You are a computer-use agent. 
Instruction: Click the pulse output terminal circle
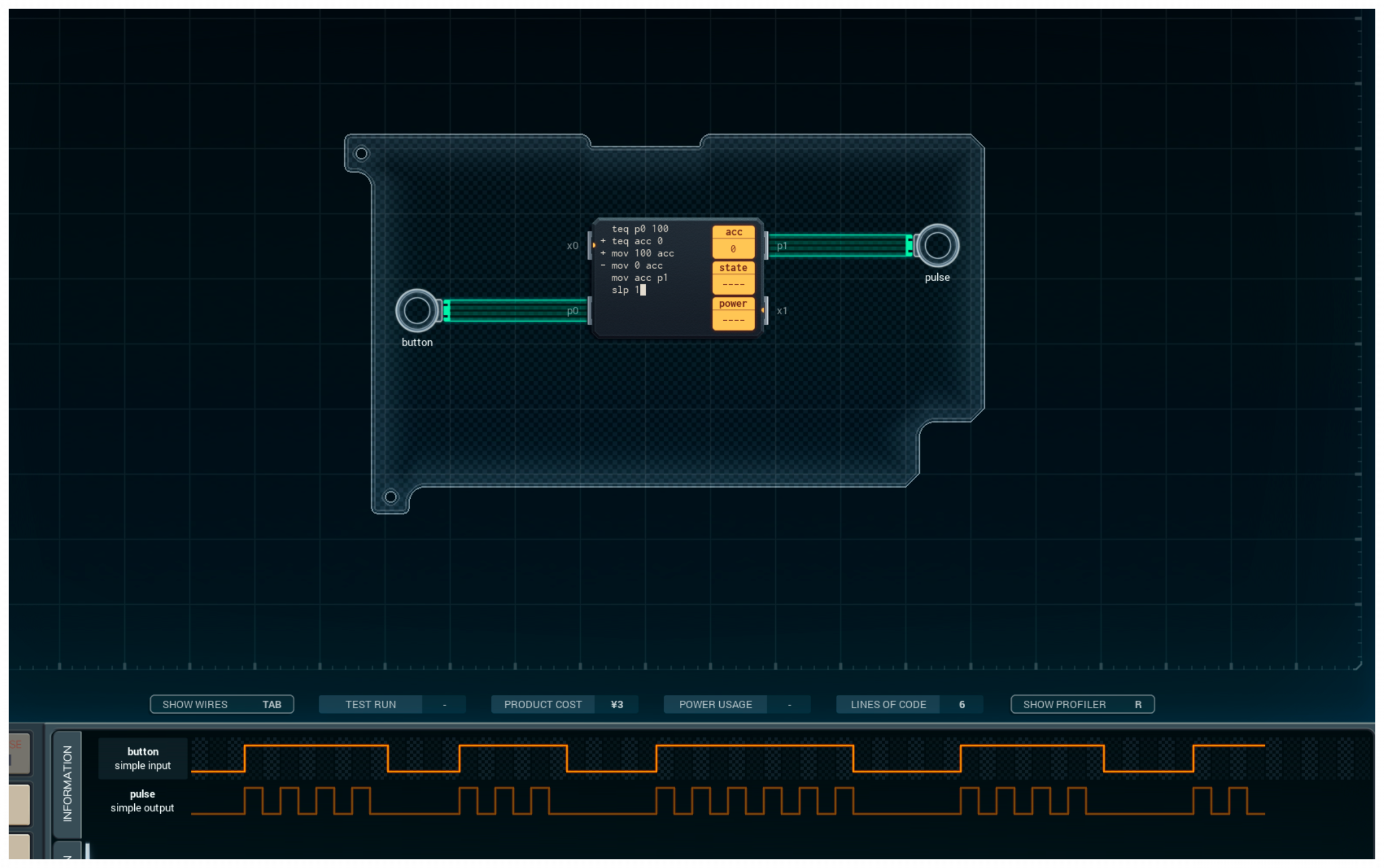point(937,246)
